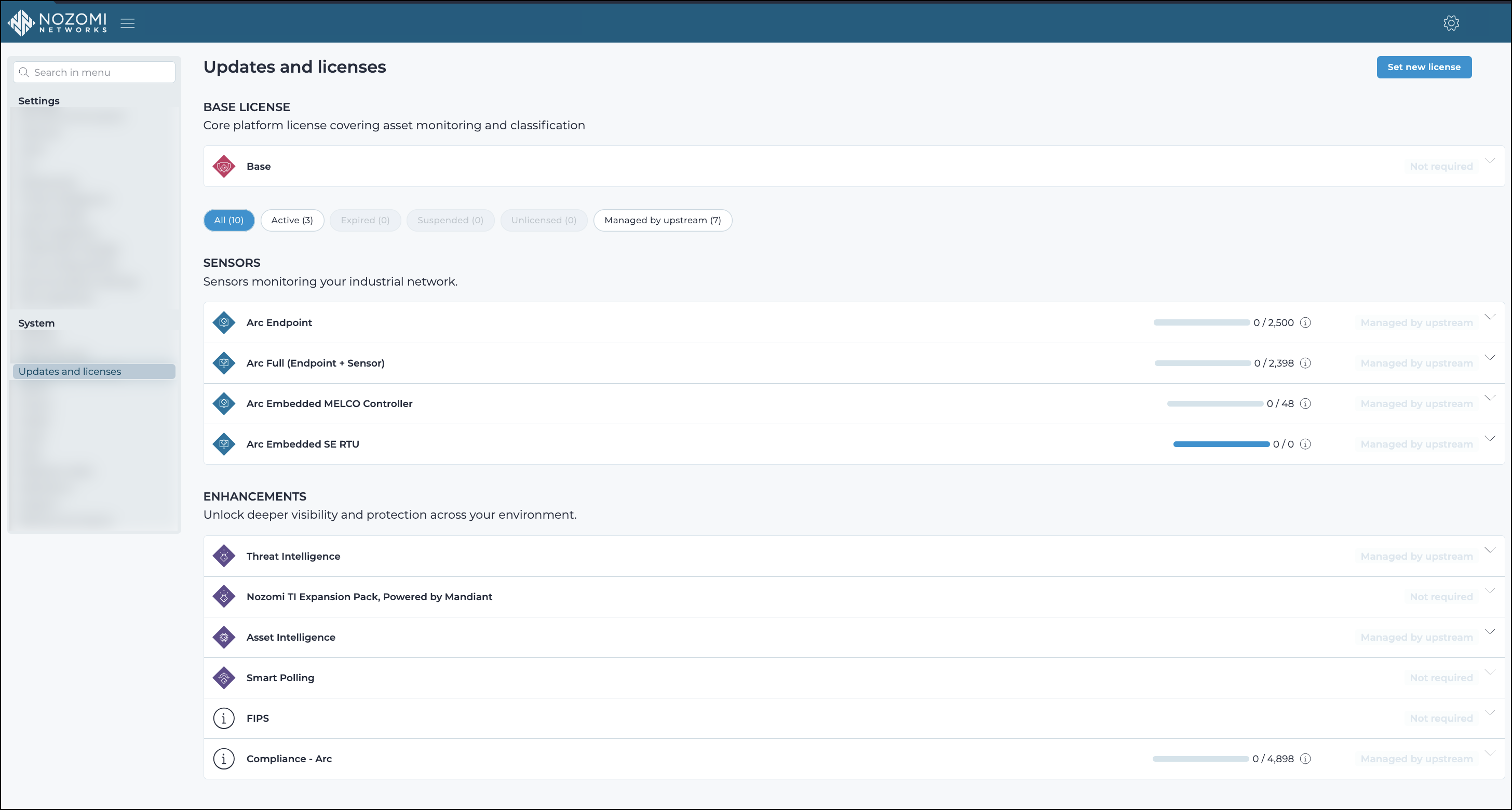Click the Threat Intelligence purple icon
This screenshot has height=810, width=1512.
[x=224, y=556]
